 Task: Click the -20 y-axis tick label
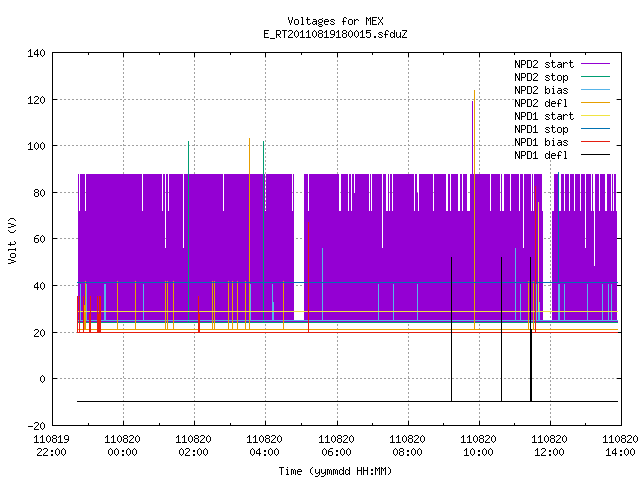(x=36, y=426)
